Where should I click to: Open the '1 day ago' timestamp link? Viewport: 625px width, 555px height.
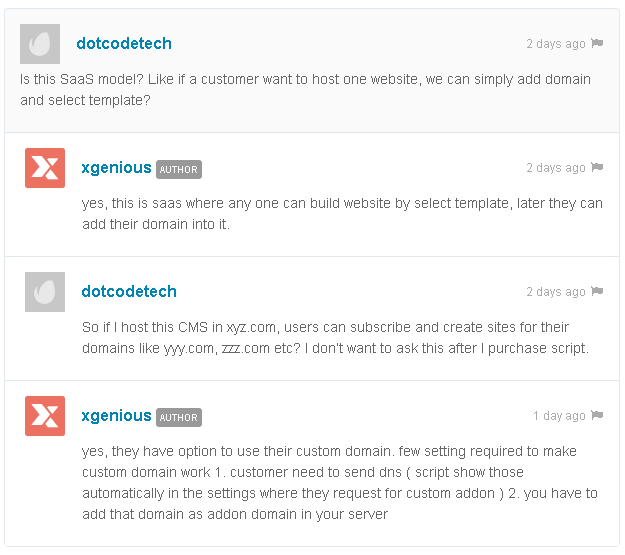[559, 415]
